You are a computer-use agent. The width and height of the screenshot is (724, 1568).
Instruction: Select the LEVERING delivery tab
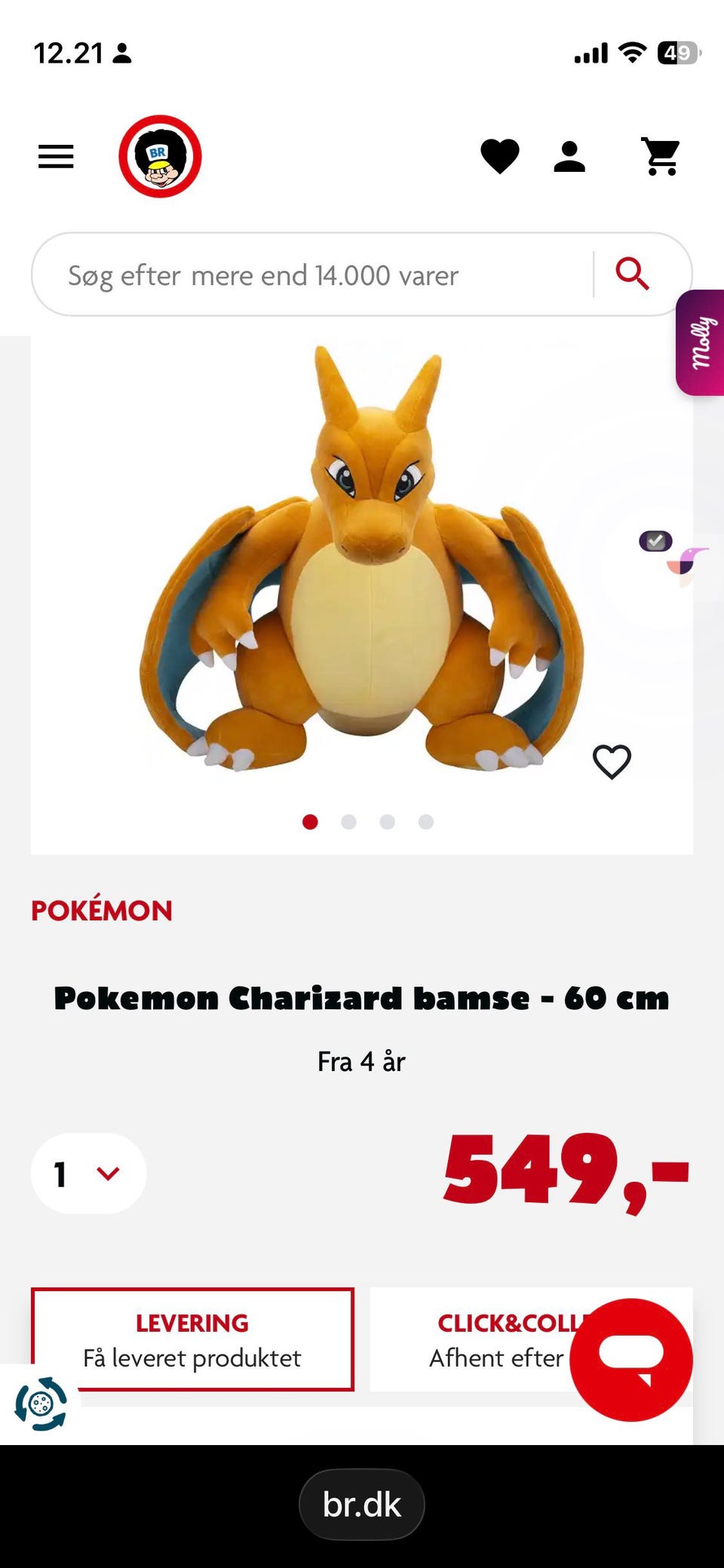pyautogui.click(x=192, y=1339)
